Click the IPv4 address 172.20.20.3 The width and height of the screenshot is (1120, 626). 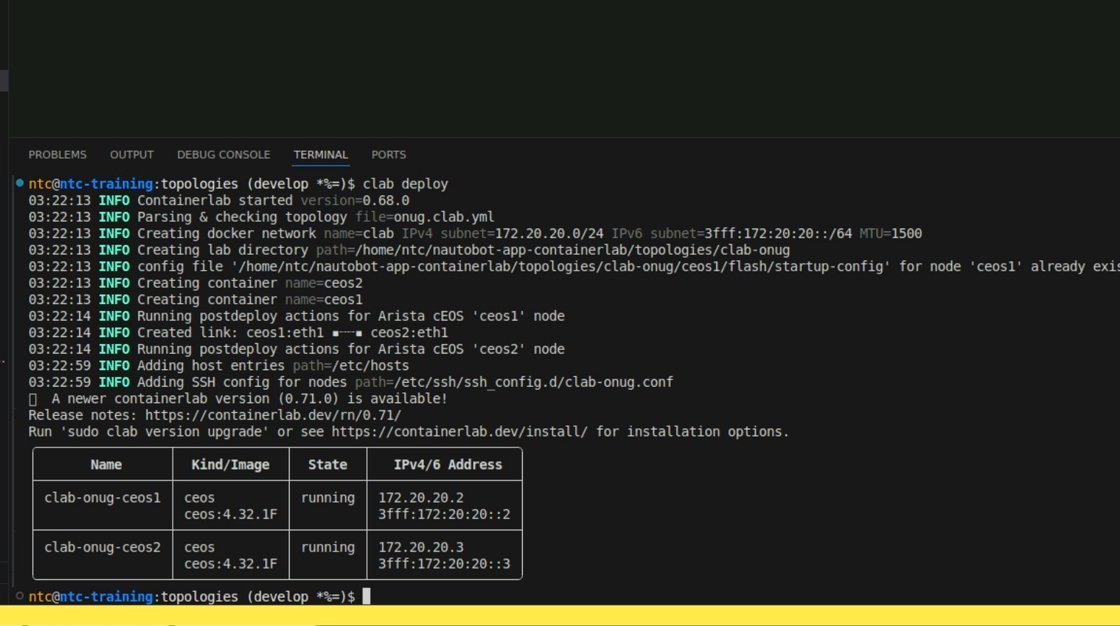tap(421, 547)
